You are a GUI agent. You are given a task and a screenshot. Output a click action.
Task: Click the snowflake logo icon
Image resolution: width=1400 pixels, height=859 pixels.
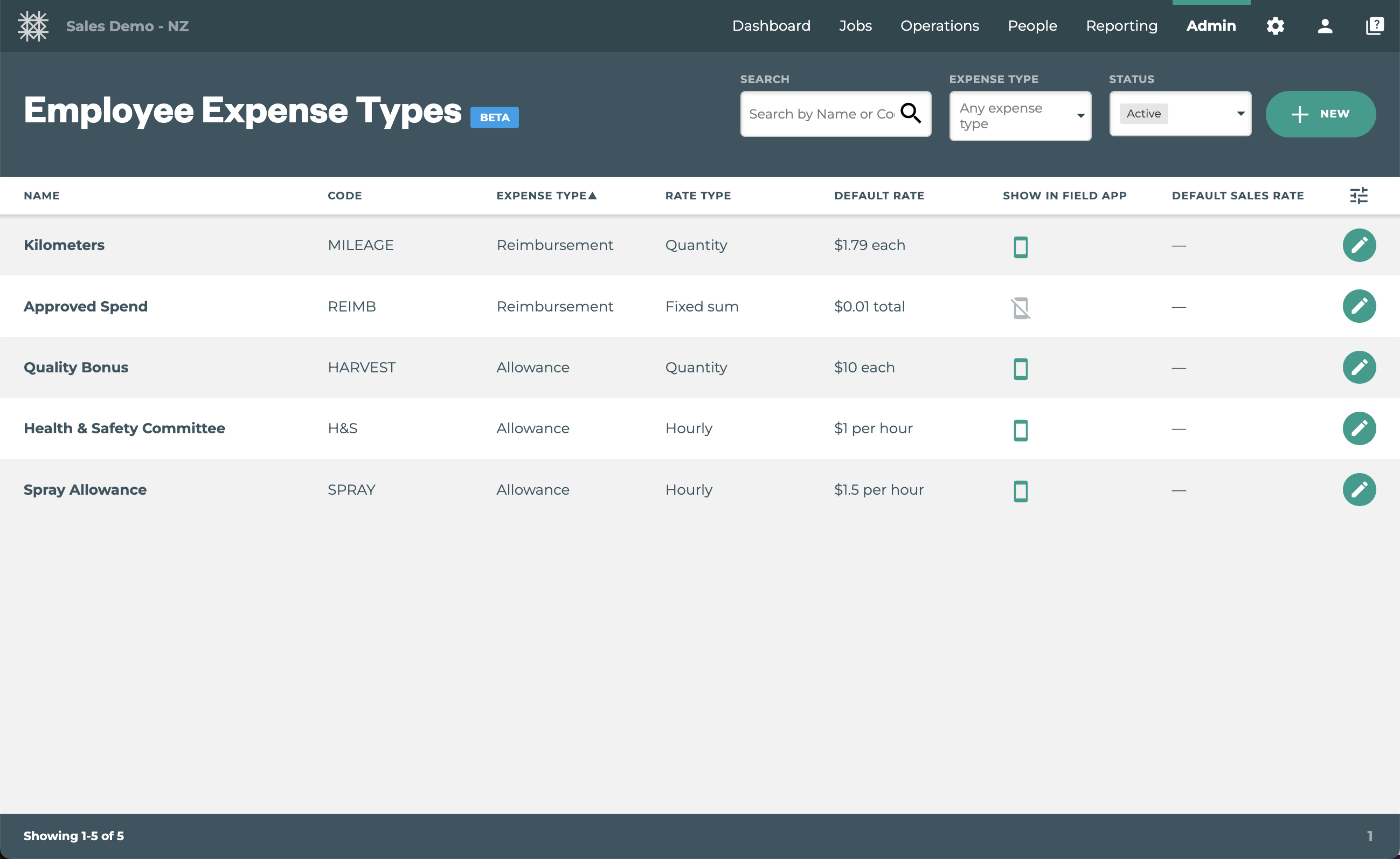click(33, 26)
